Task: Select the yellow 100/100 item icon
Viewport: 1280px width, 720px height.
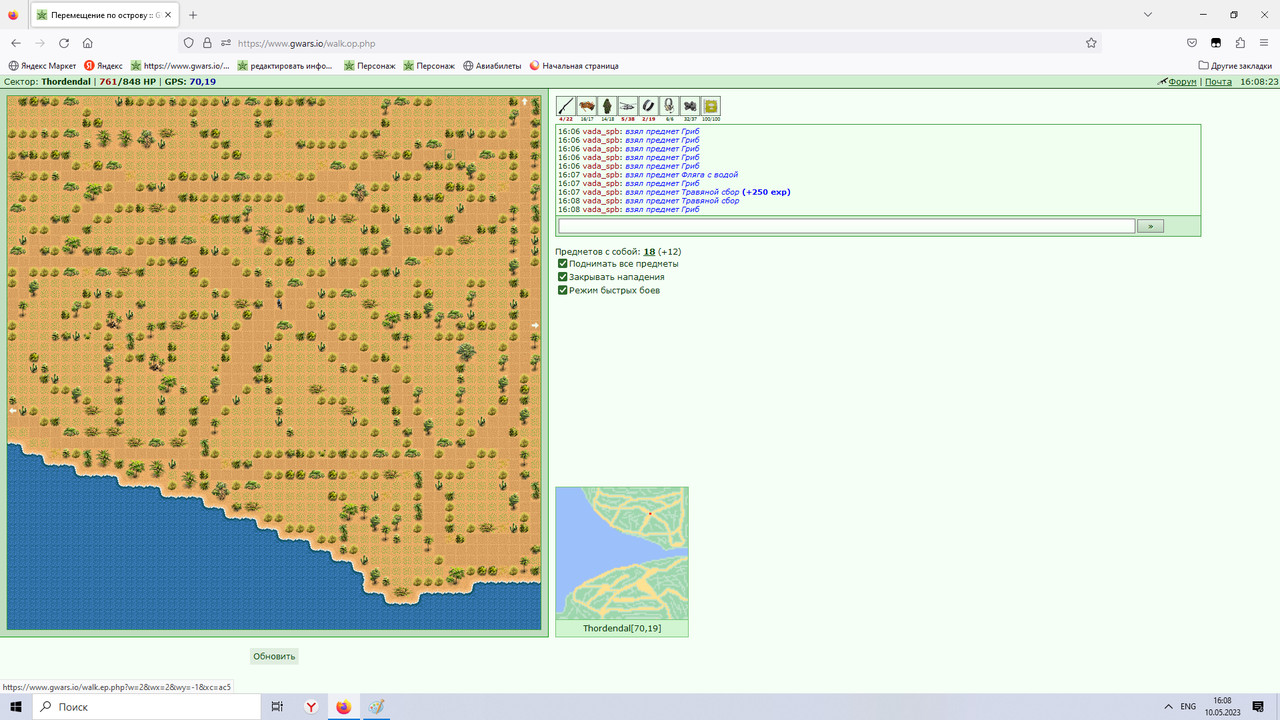Action: click(x=711, y=106)
